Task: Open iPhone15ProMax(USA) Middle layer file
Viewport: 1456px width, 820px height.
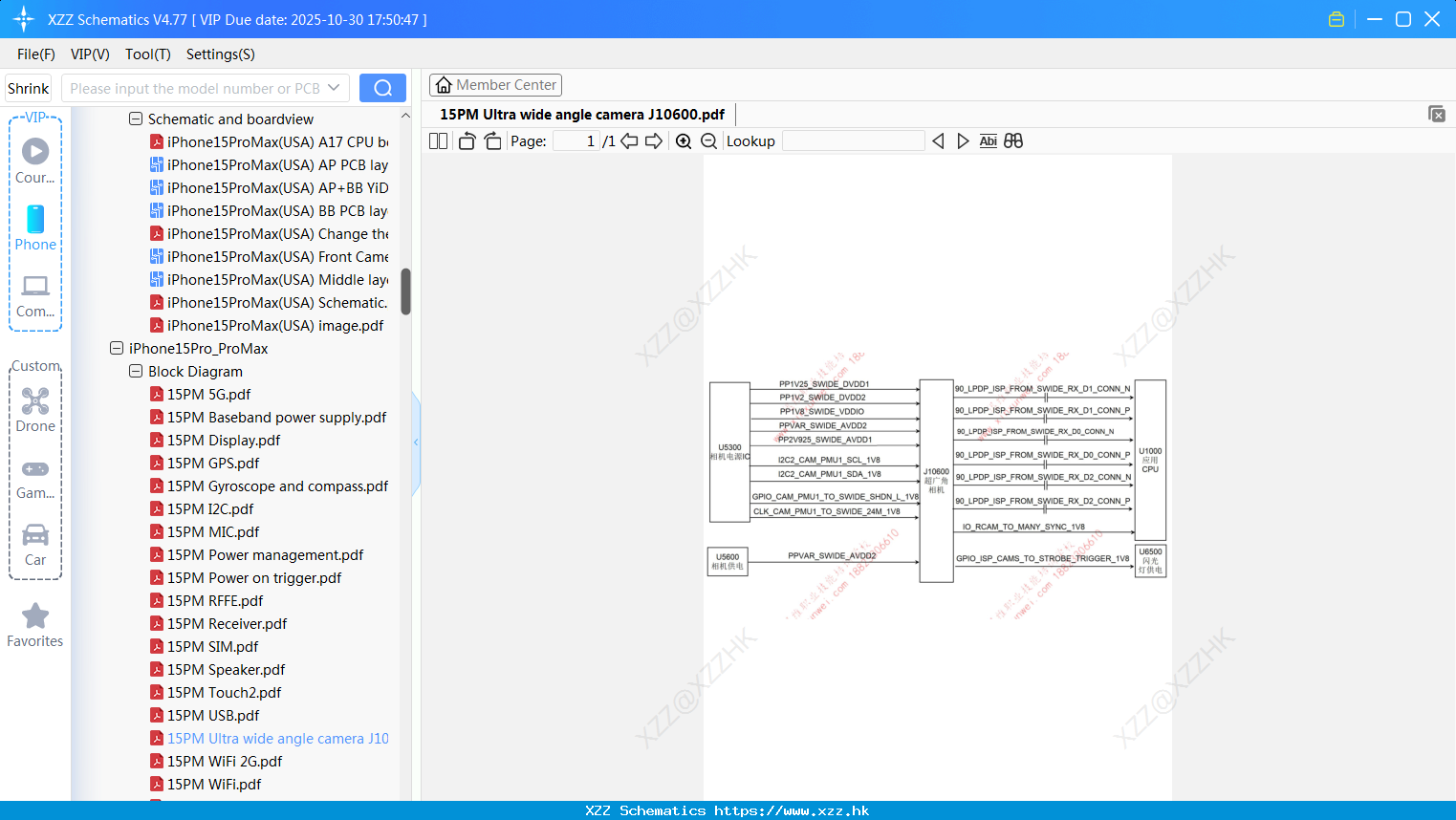Action: pyautogui.click(x=269, y=280)
